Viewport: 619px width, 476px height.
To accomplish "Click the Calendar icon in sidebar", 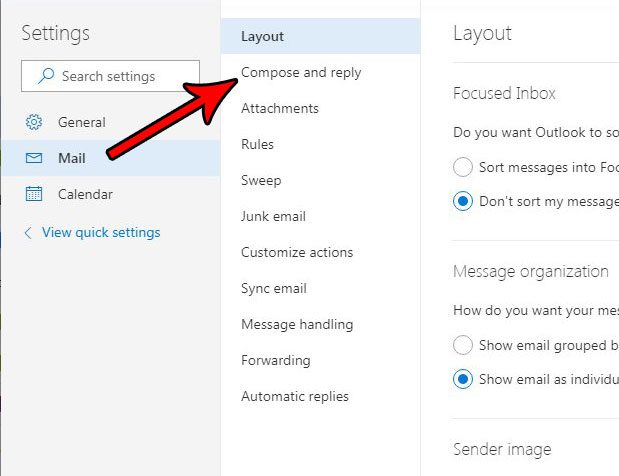I will coord(34,194).
